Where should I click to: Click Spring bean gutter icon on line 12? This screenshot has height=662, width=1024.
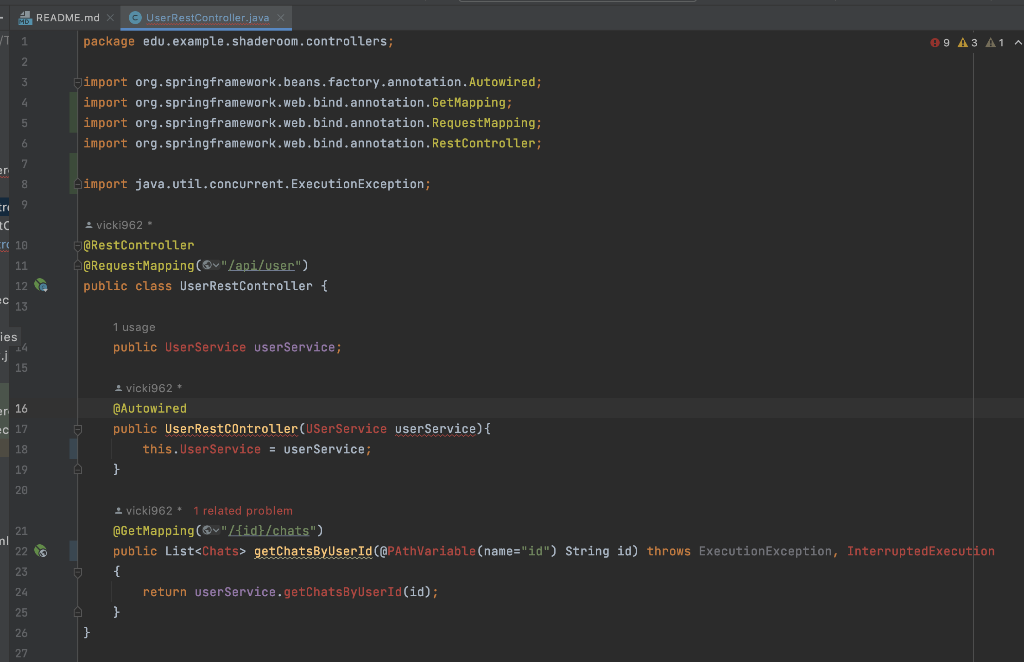40,285
